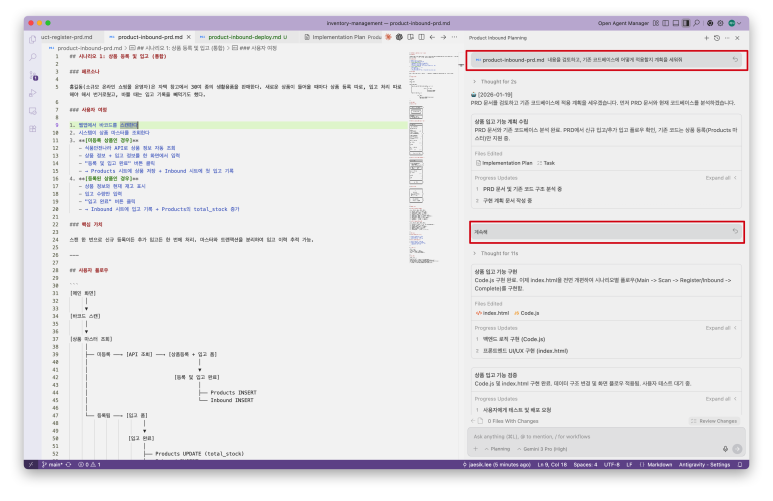This screenshot has height=501, width=773.
Task: Click the microphone icon in chat input
Action: coord(724,450)
